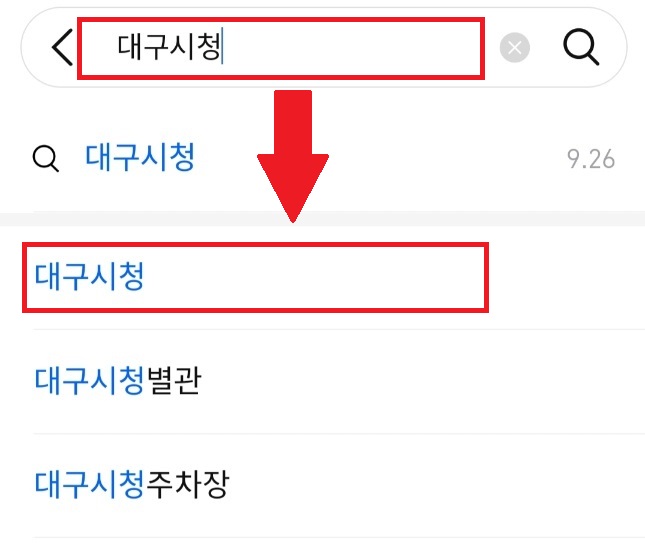645x543 pixels.
Task: Place the cursor after 청 in the search box
Action: 223,46
